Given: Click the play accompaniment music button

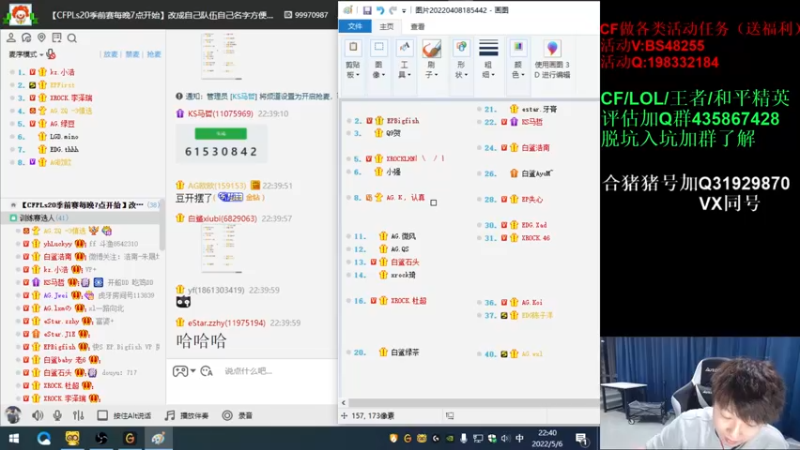Looking at the screenshot, I should click(x=187, y=415).
